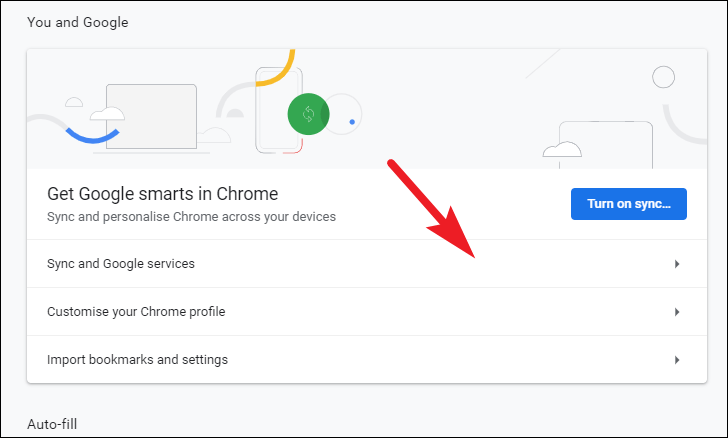
Task: Click the Get Google smarts in Chrome headline
Action: coord(162,194)
